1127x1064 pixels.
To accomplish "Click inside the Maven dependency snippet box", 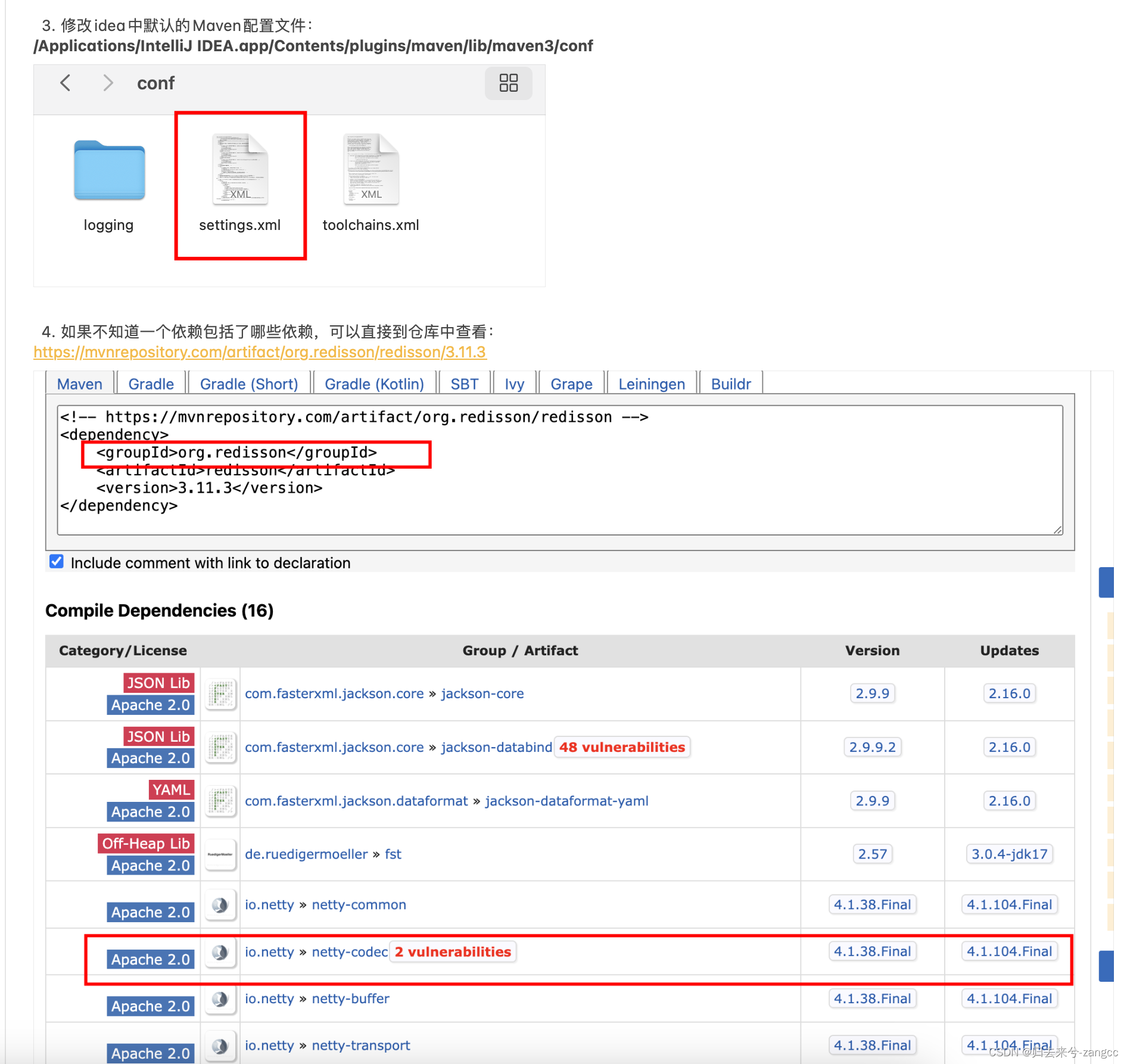I will (560, 470).
